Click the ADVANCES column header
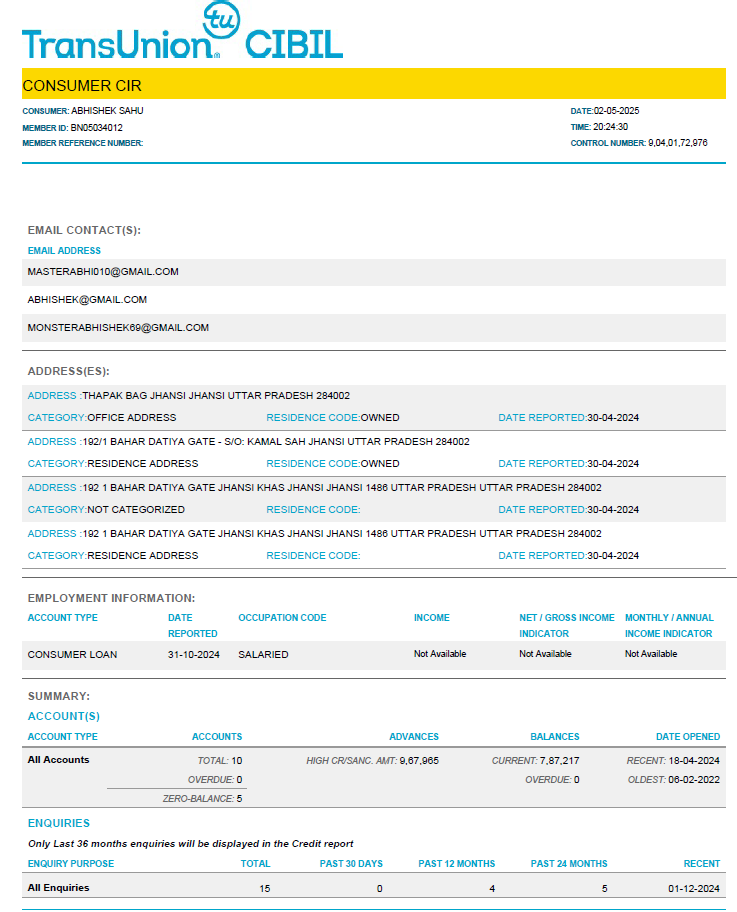 pyautogui.click(x=414, y=736)
